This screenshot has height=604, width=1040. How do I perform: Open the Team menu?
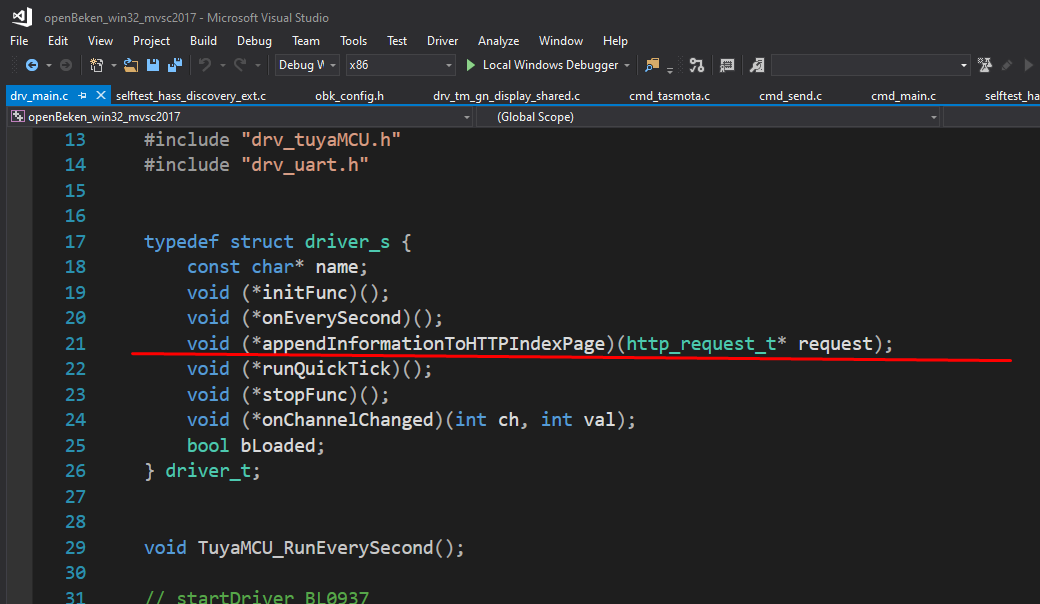[x=306, y=41]
